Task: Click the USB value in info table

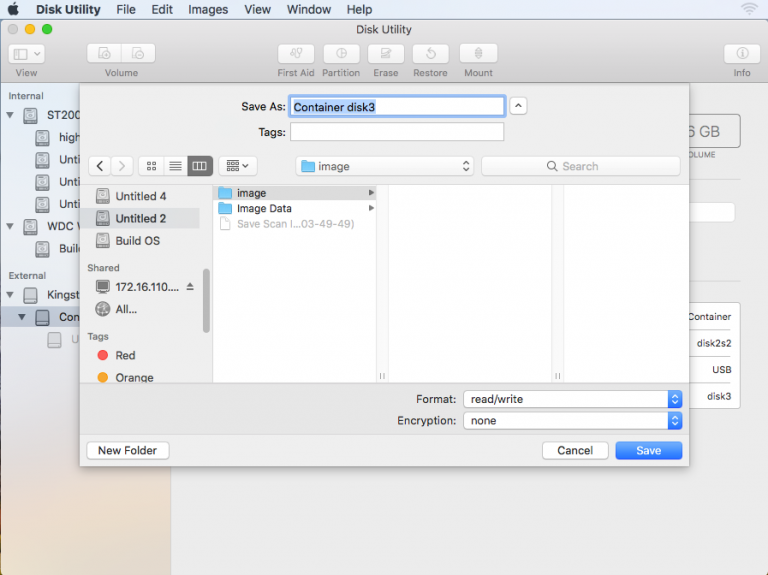Action: coord(721,370)
